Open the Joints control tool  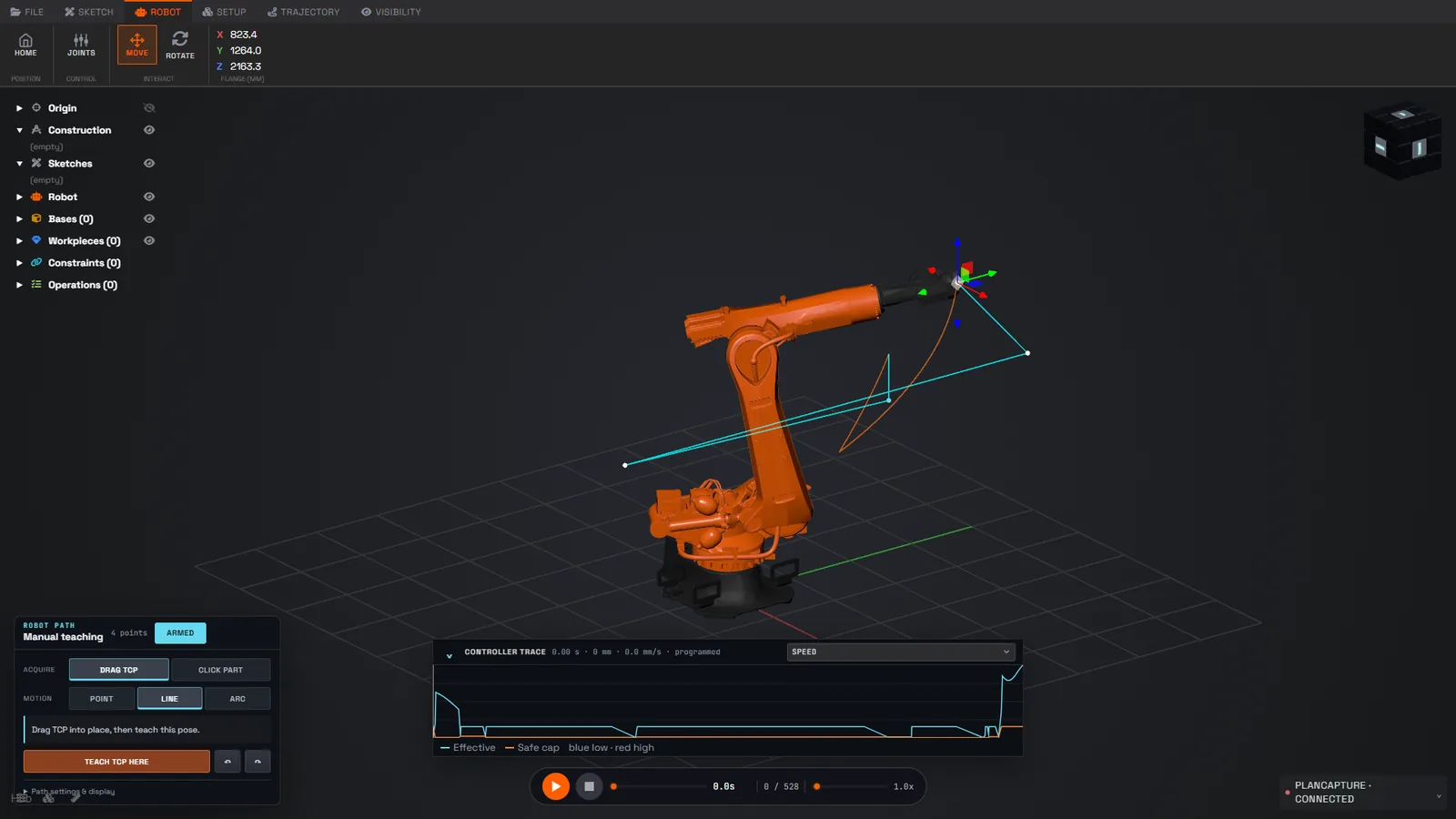point(81,45)
